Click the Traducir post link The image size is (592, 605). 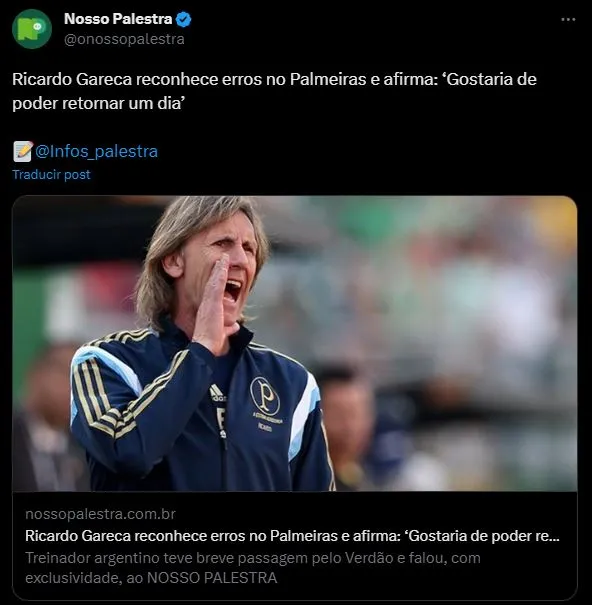point(51,174)
